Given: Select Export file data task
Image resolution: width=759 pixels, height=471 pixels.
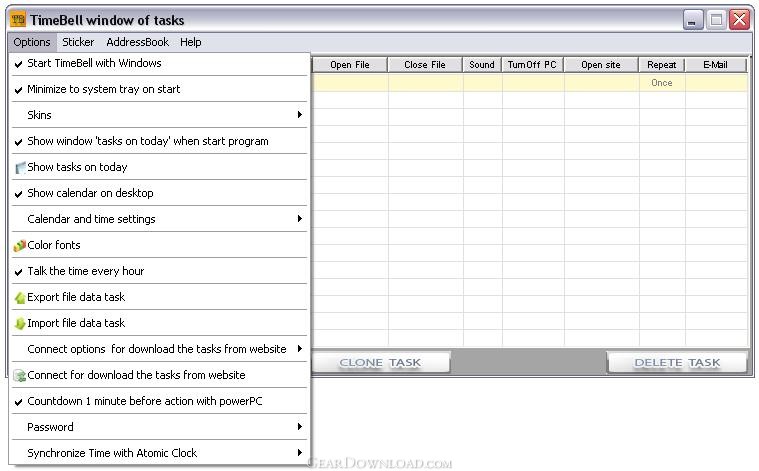Looking at the screenshot, I should pyautogui.click(x=159, y=297).
